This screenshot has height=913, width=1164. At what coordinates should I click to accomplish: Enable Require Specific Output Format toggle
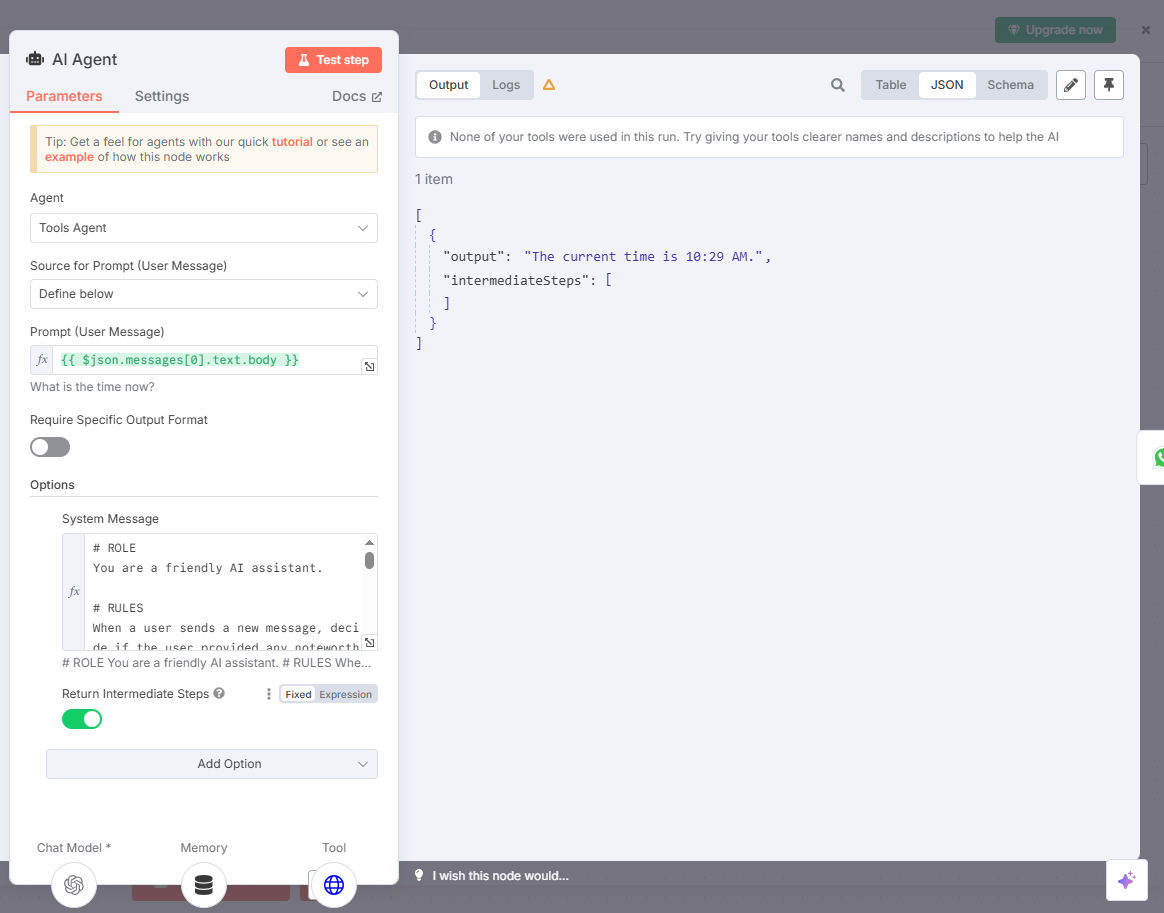tap(50, 447)
